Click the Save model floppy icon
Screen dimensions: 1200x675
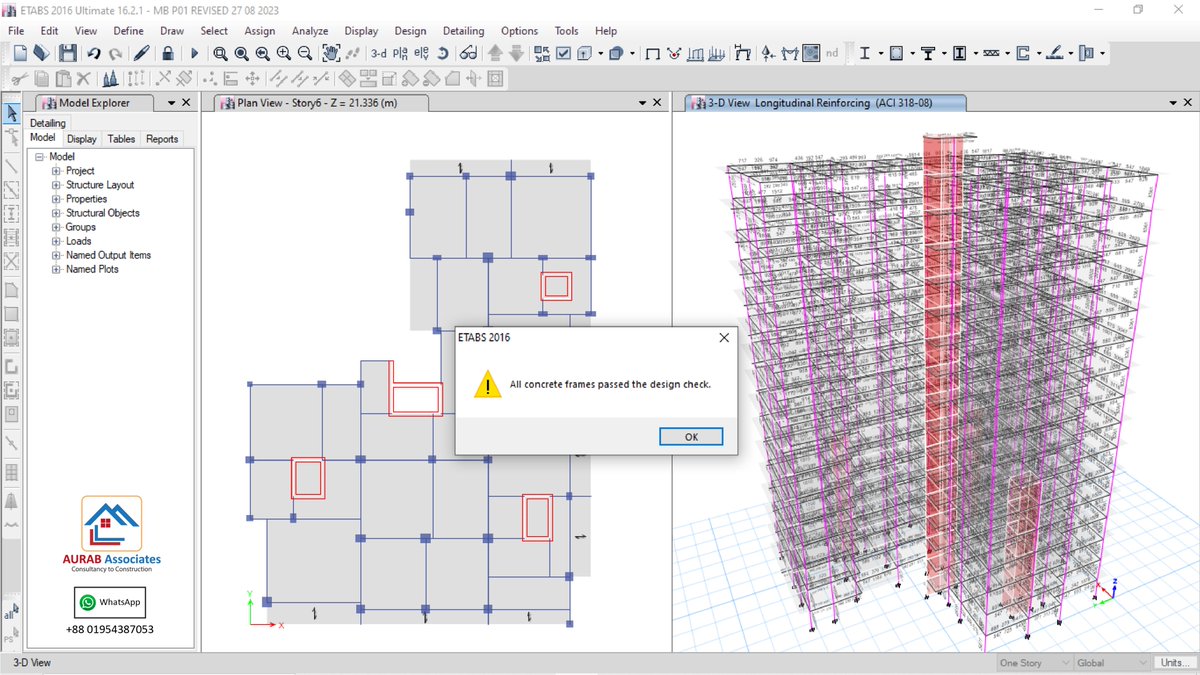pyautogui.click(x=67, y=53)
